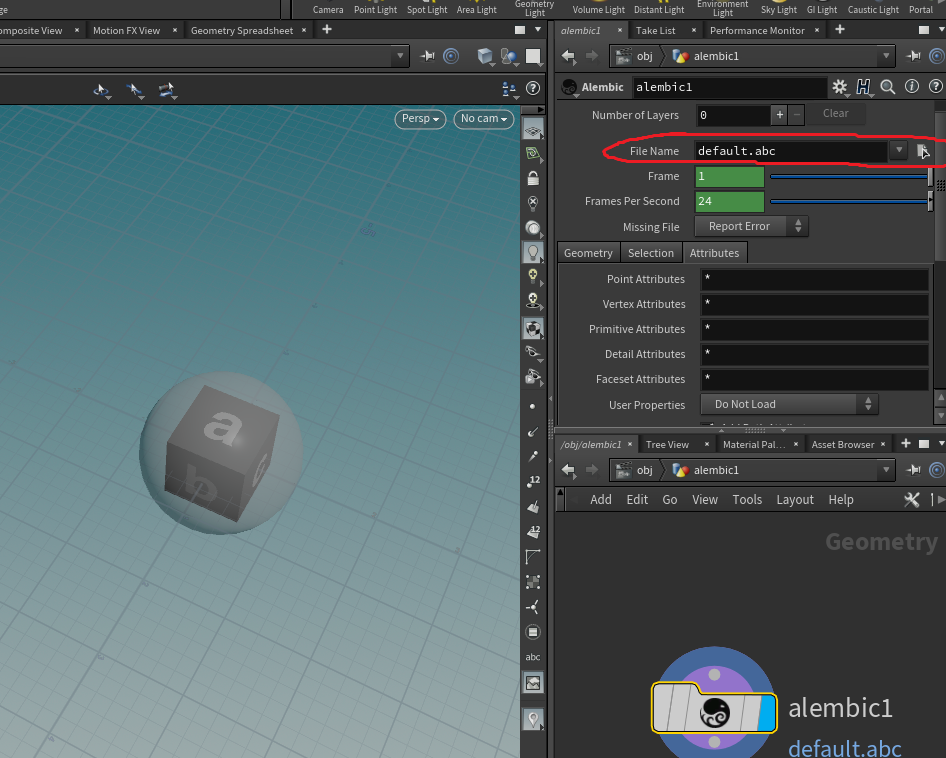Click the three-pronged vertex icon
Image resolution: width=946 pixels, height=758 pixels.
[x=533, y=607]
